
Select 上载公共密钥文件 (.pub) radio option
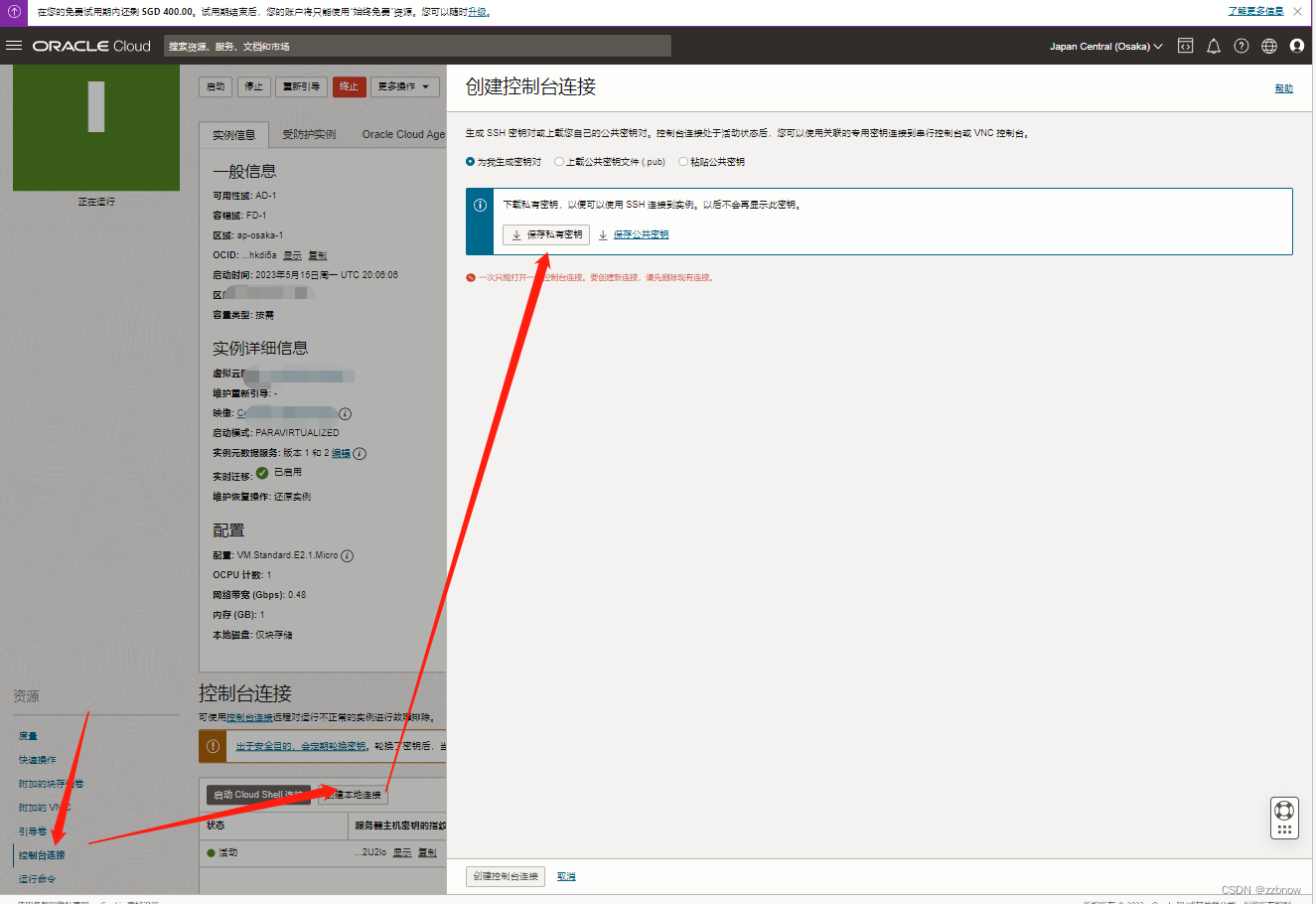[559, 162]
